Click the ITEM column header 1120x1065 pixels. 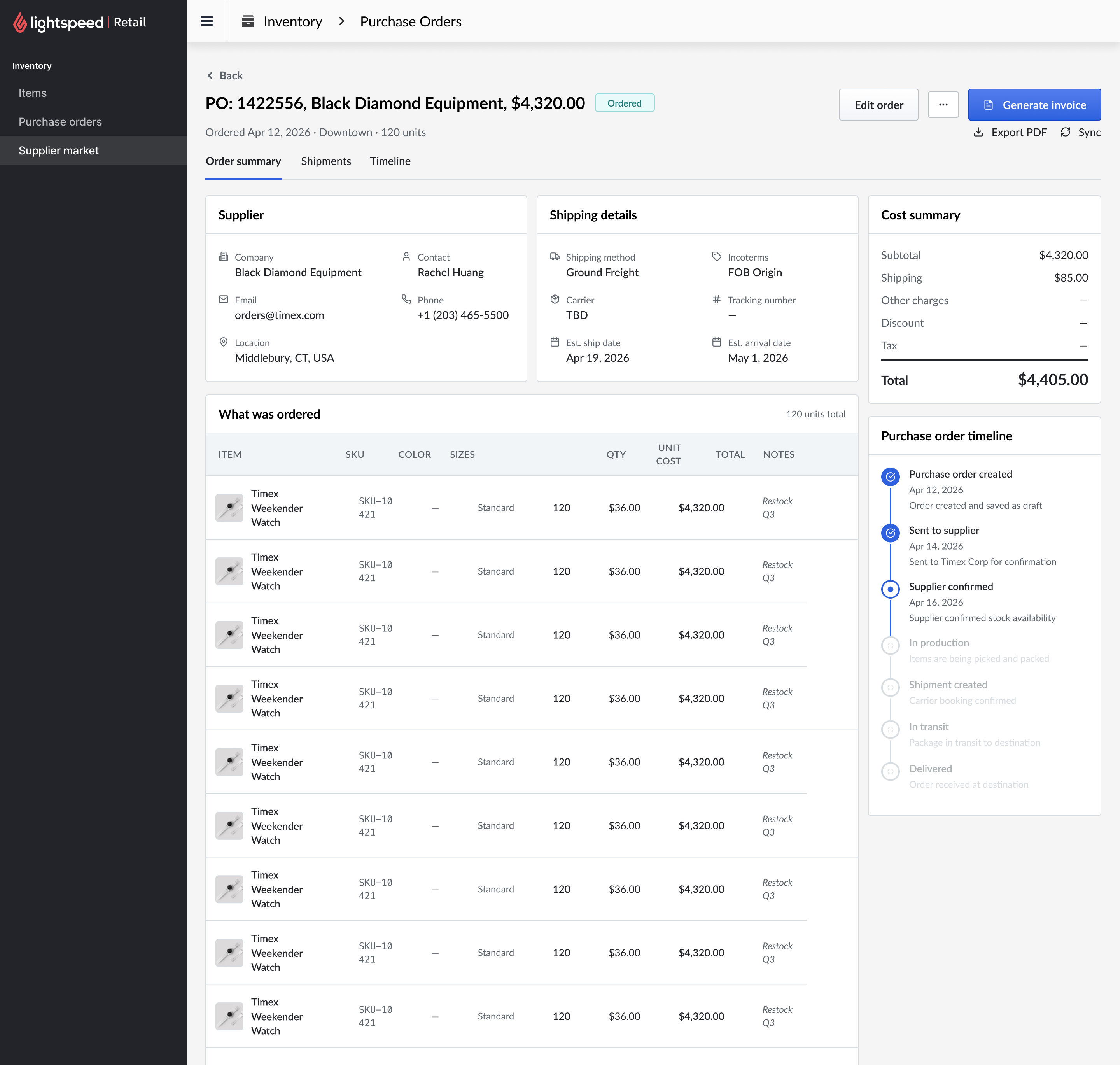(230, 454)
